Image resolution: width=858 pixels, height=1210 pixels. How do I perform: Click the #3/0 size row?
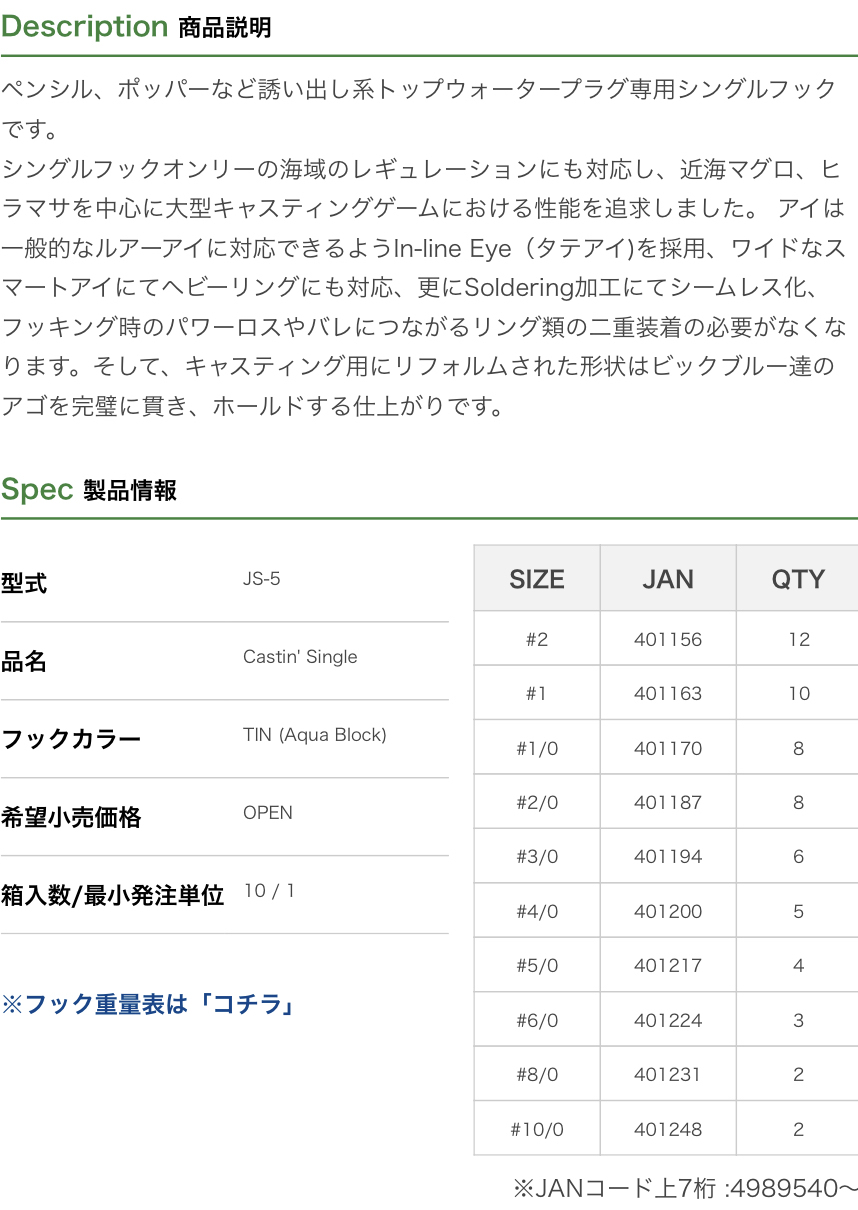click(537, 857)
